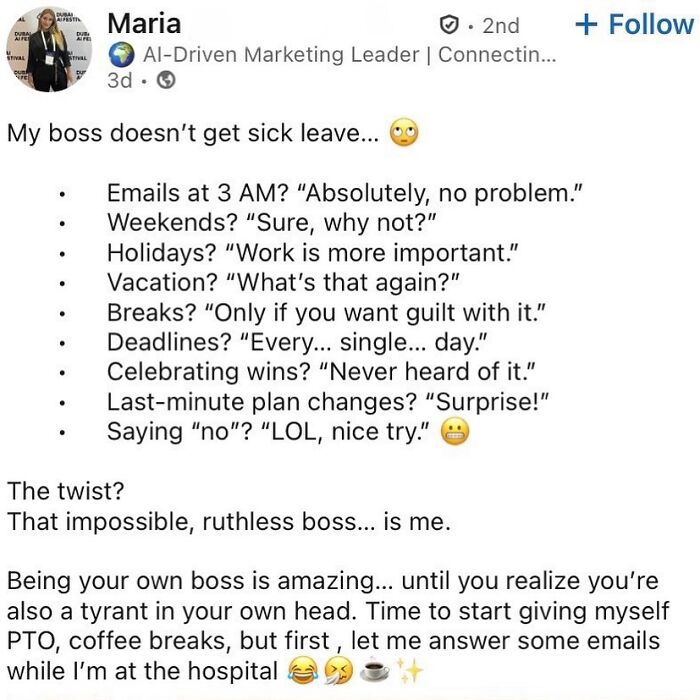The width and height of the screenshot is (700, 700).
Task: Click the 3d post timestamp
Action: point(120,80)
